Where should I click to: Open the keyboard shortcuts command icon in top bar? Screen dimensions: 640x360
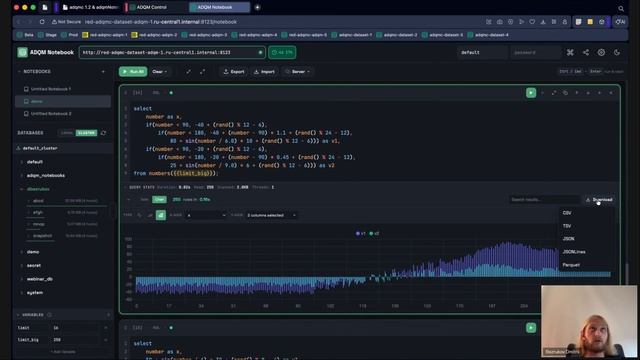coord(570,52)
